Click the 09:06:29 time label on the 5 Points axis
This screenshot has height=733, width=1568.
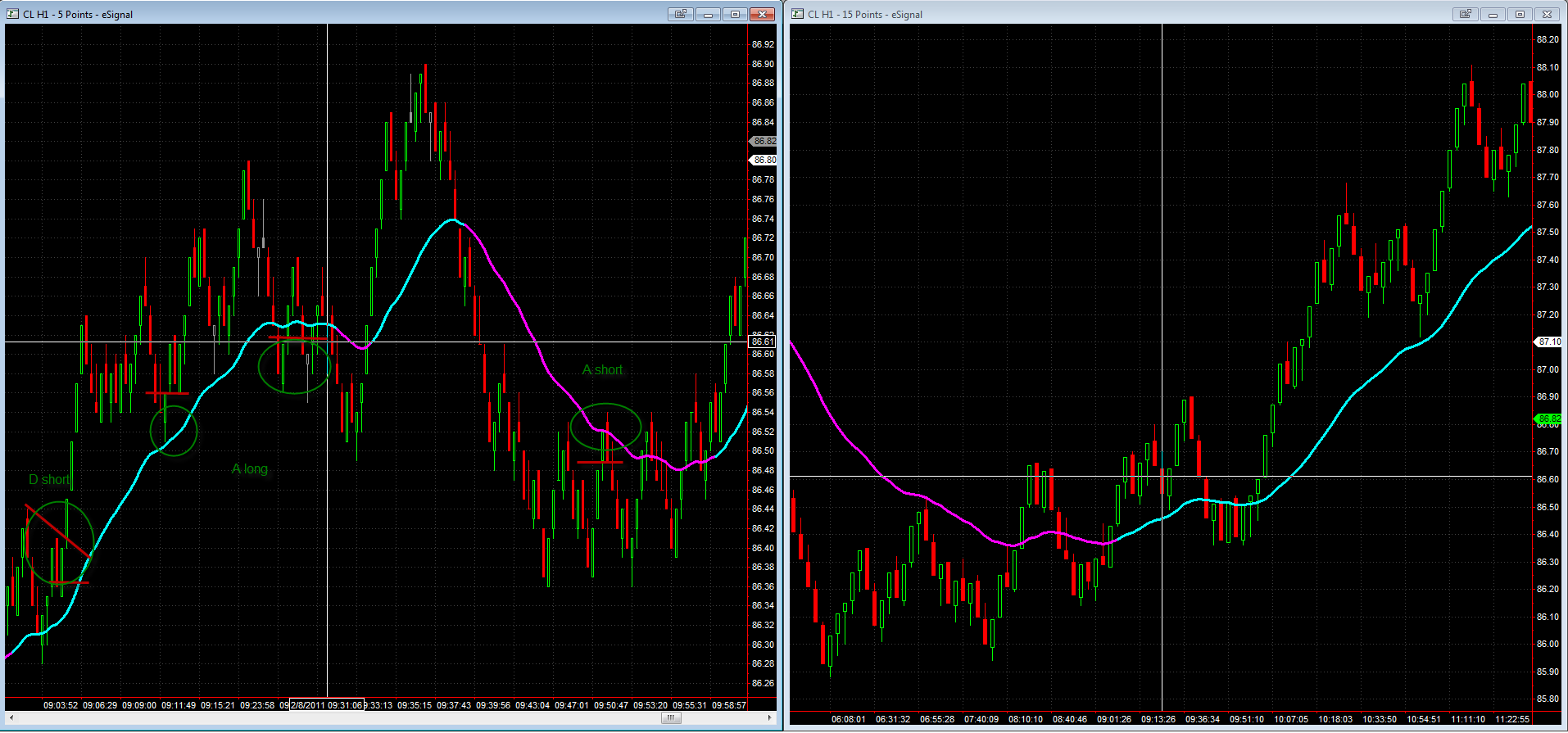100,705
